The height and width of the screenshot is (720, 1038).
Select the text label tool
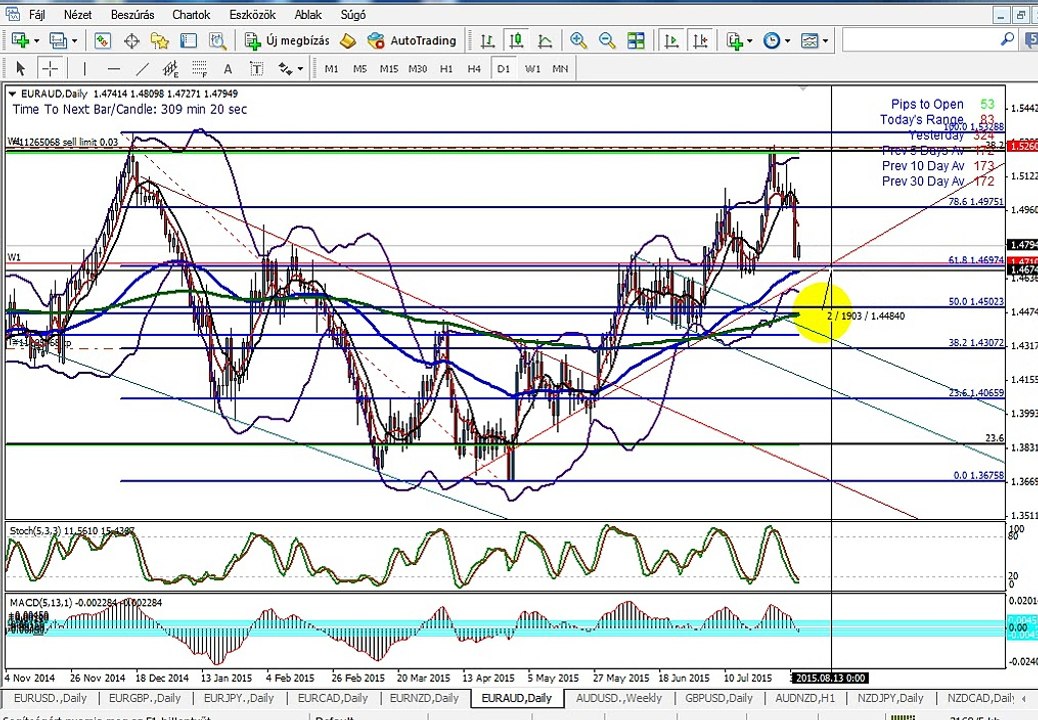click(x=256, y=68)
